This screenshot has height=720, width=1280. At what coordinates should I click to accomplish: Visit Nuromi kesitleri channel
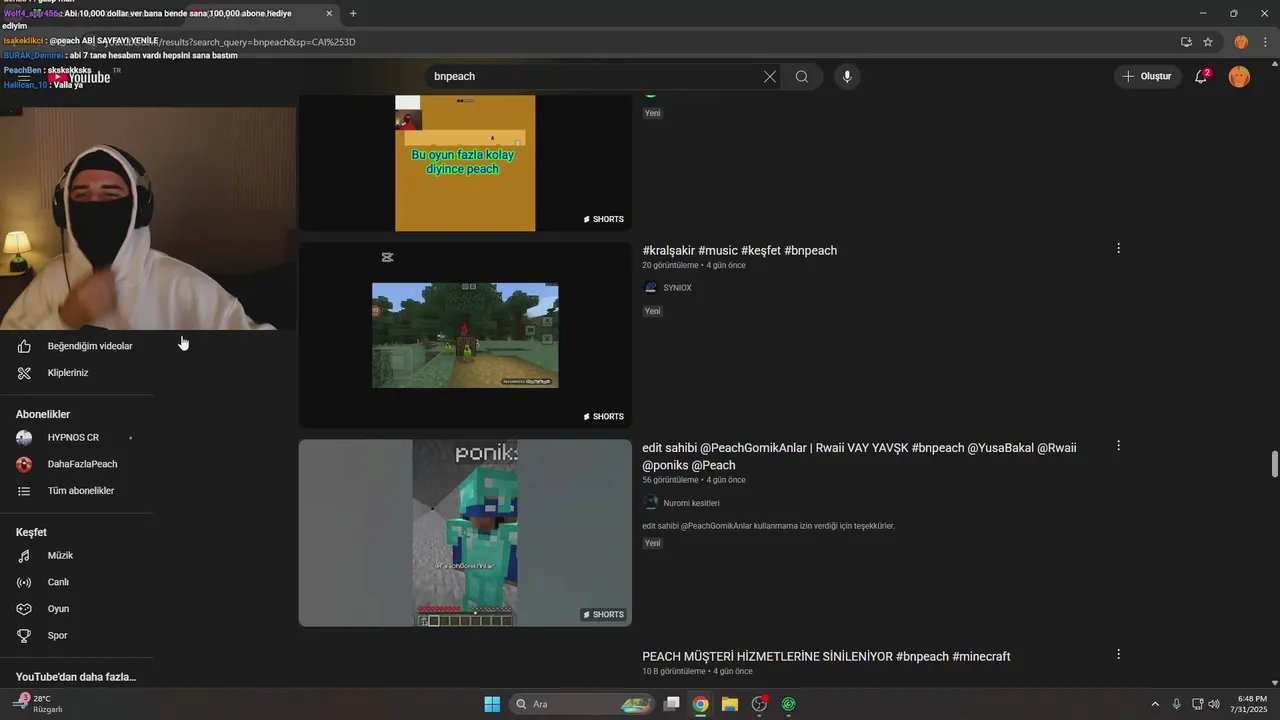click(x=691, y=503)
